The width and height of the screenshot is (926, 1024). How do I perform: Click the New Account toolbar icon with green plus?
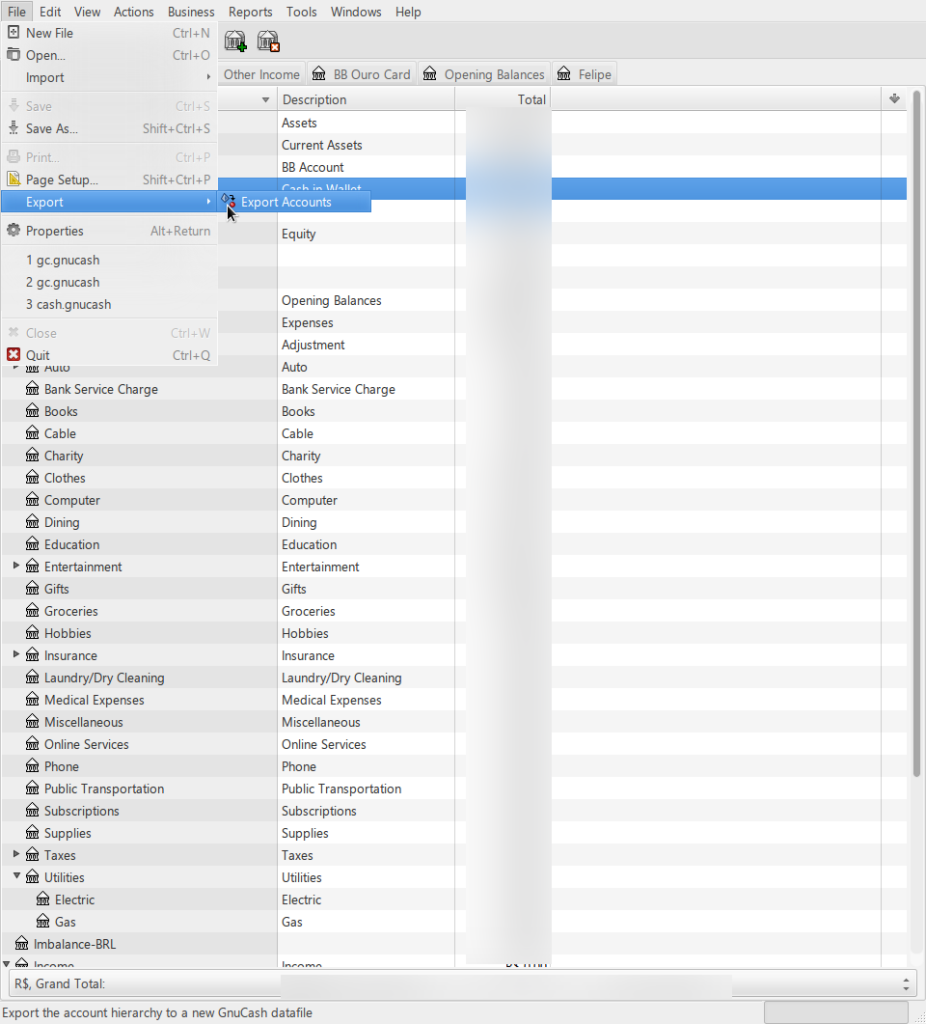[235, 41]
